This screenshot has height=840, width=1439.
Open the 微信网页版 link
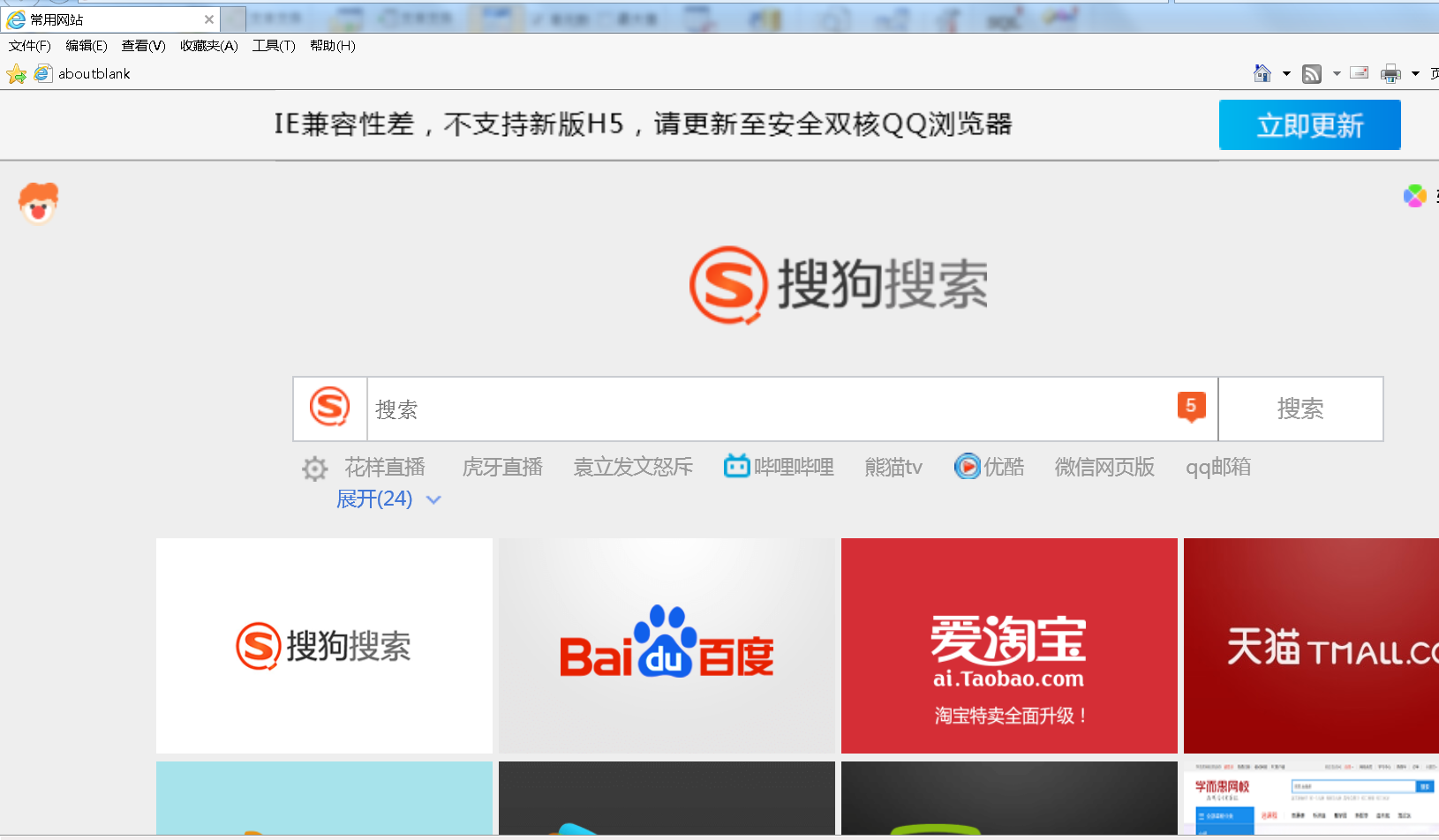coord(1104,467)
